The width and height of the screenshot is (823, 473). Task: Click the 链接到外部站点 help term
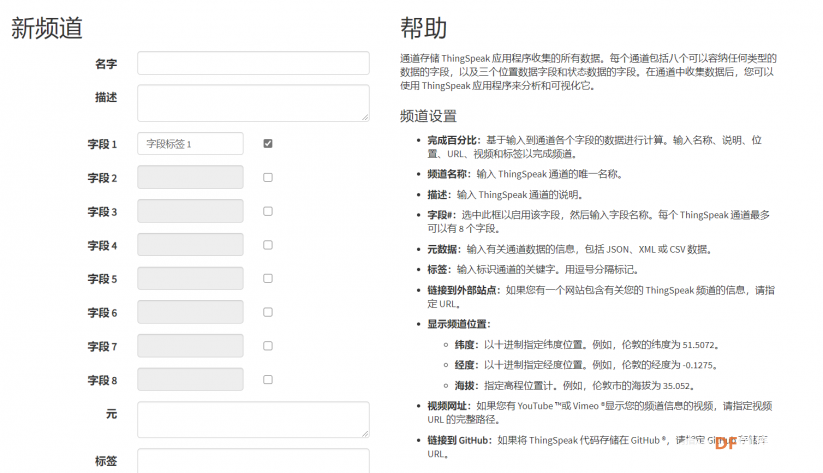pos(462,290)
